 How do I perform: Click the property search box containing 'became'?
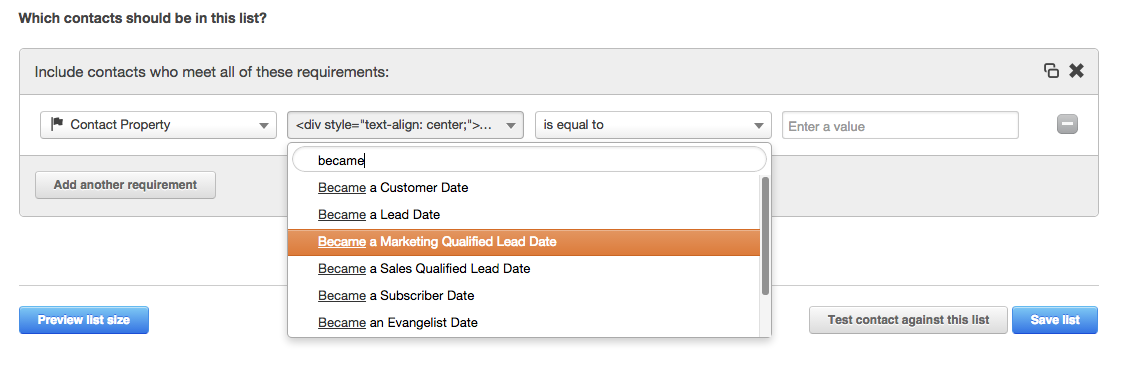tap(529, 159)
